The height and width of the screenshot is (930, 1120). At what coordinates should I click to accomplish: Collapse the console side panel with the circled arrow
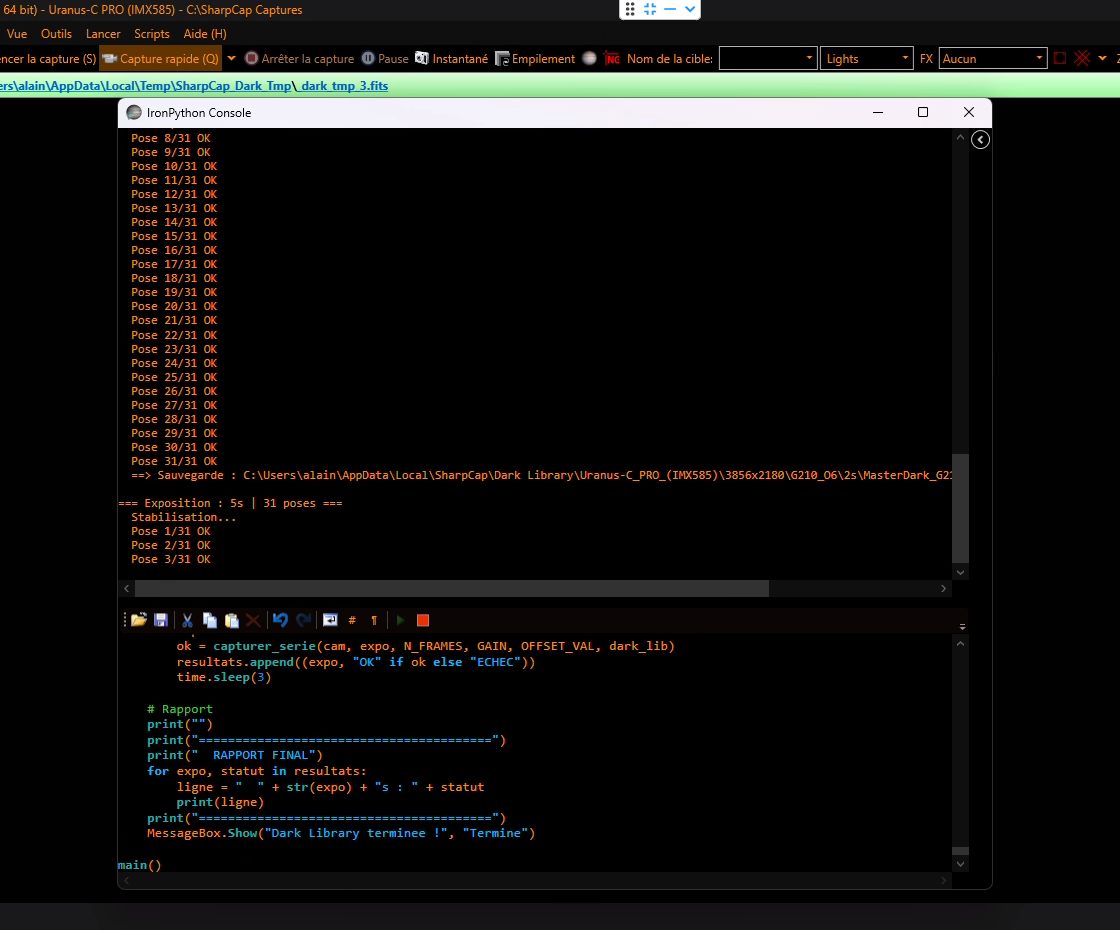point(980,139)
